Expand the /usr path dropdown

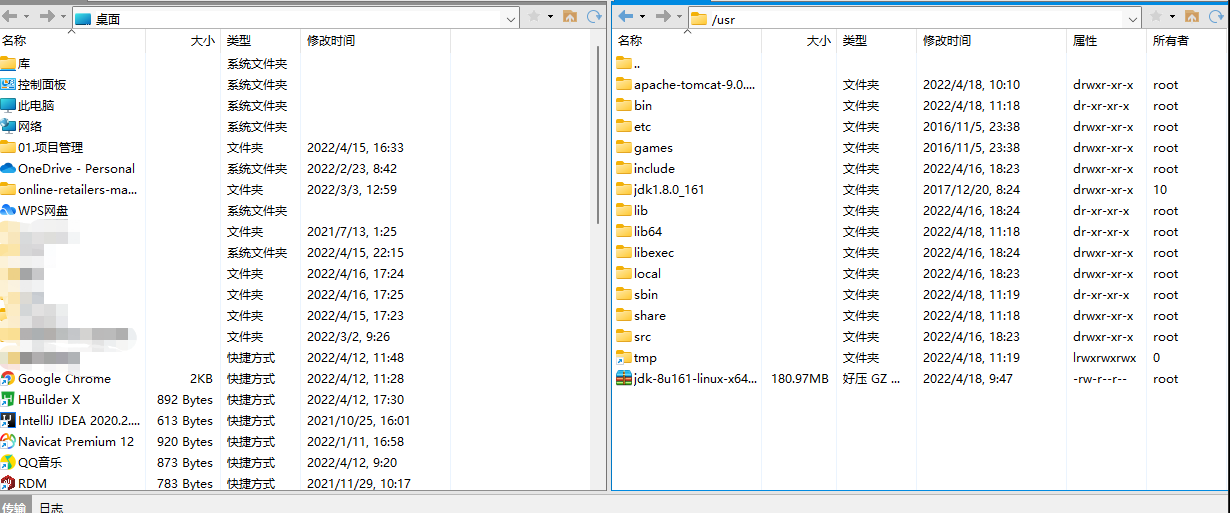[1133, 18]
